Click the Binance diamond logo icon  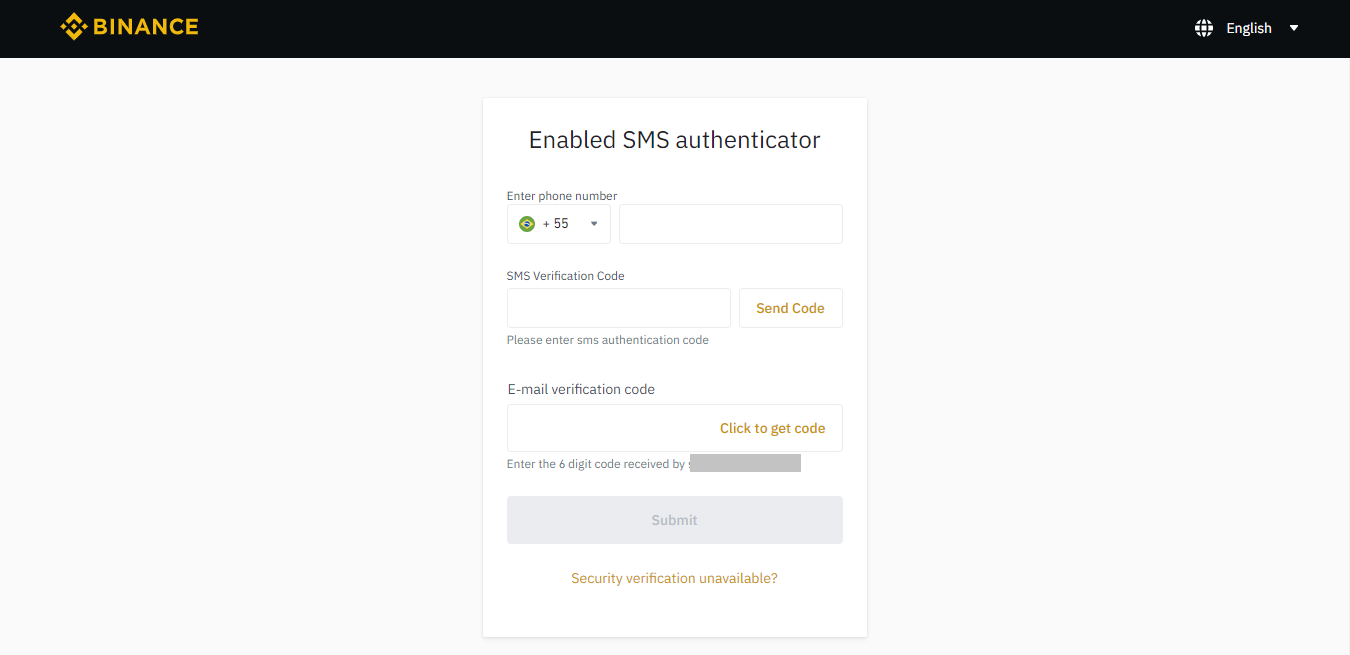pos(73,27)
